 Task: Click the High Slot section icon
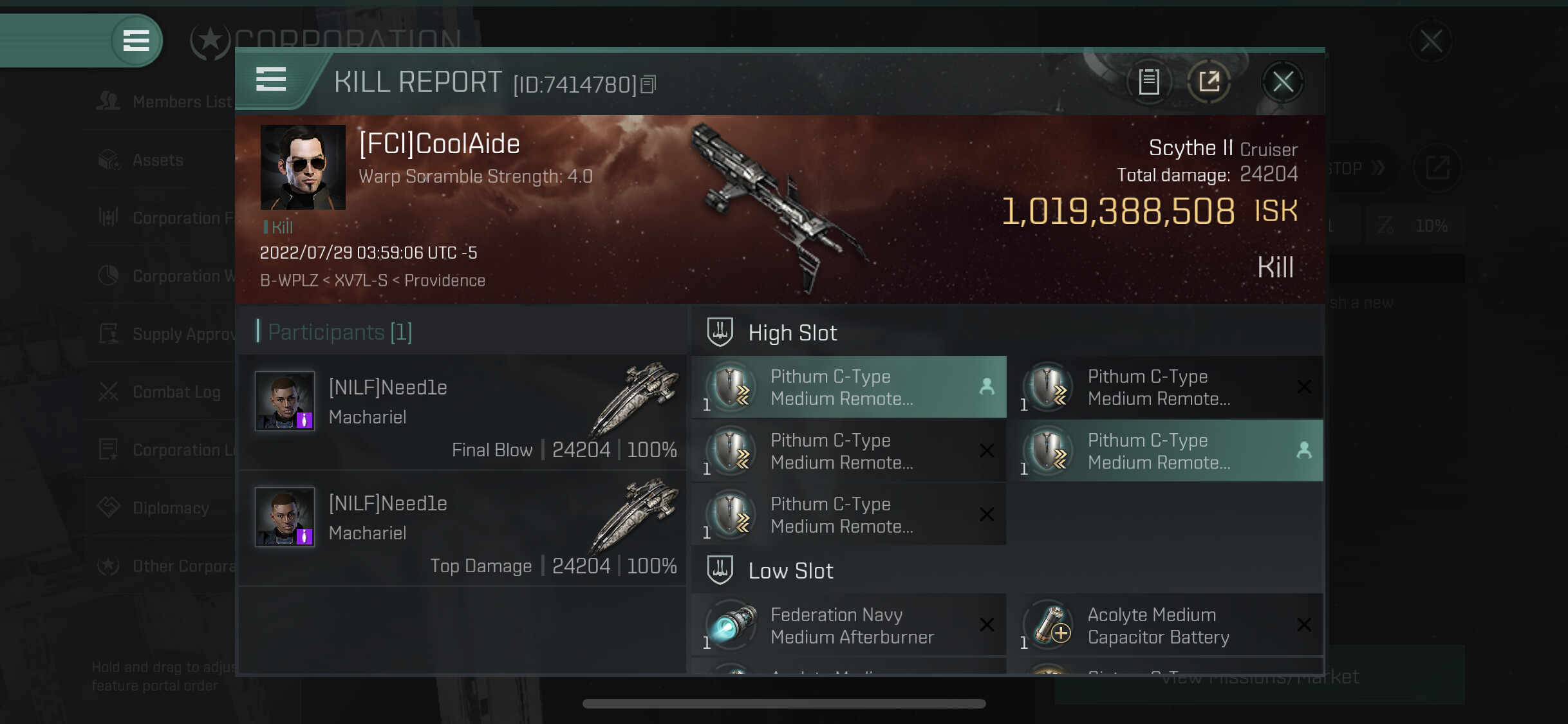pyautogui.click(x=720, y=332)
